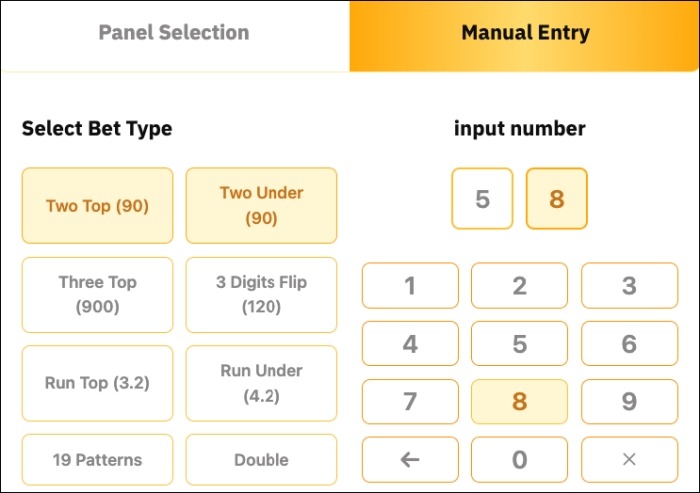Tap keypad digit 6
This screenshot has width=700, height=493.
coord(629,345)
